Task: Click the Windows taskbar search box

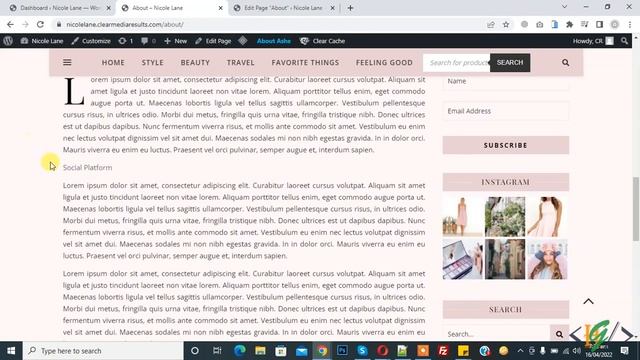Action: 103,351
